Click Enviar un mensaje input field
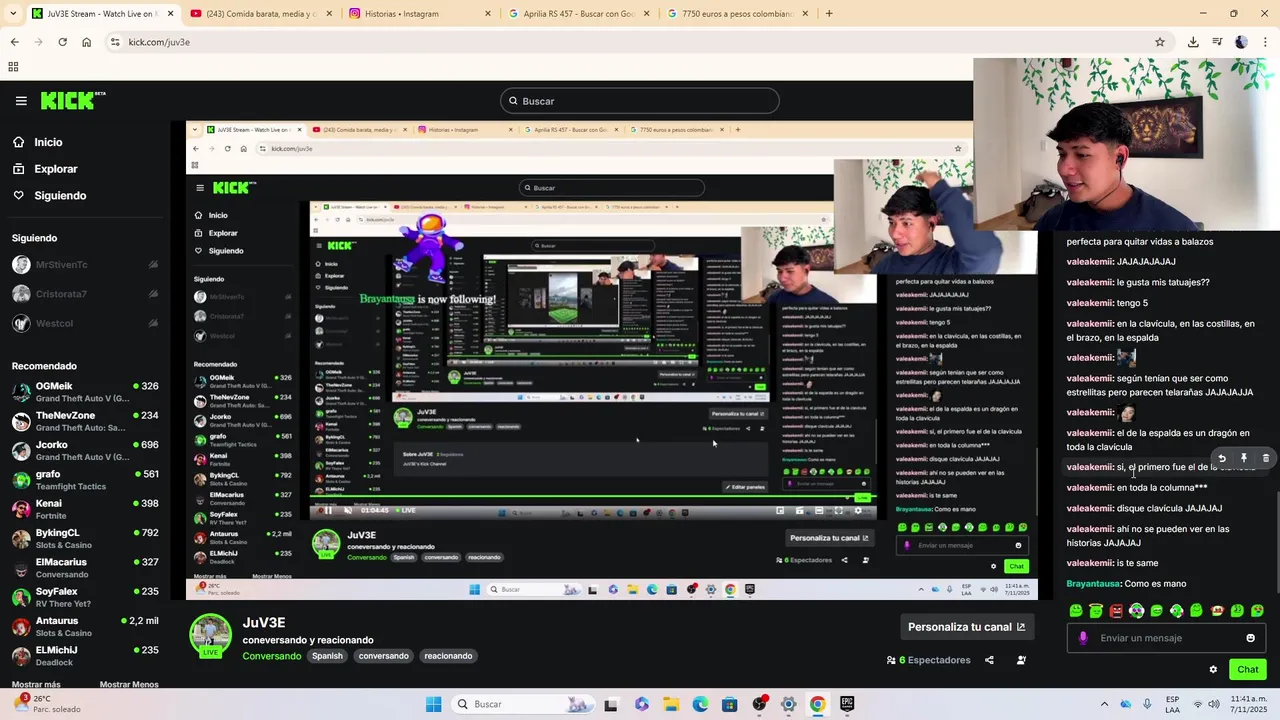Image resolution: width=1280 pixels, height=720 pixels. [1165, 638]
